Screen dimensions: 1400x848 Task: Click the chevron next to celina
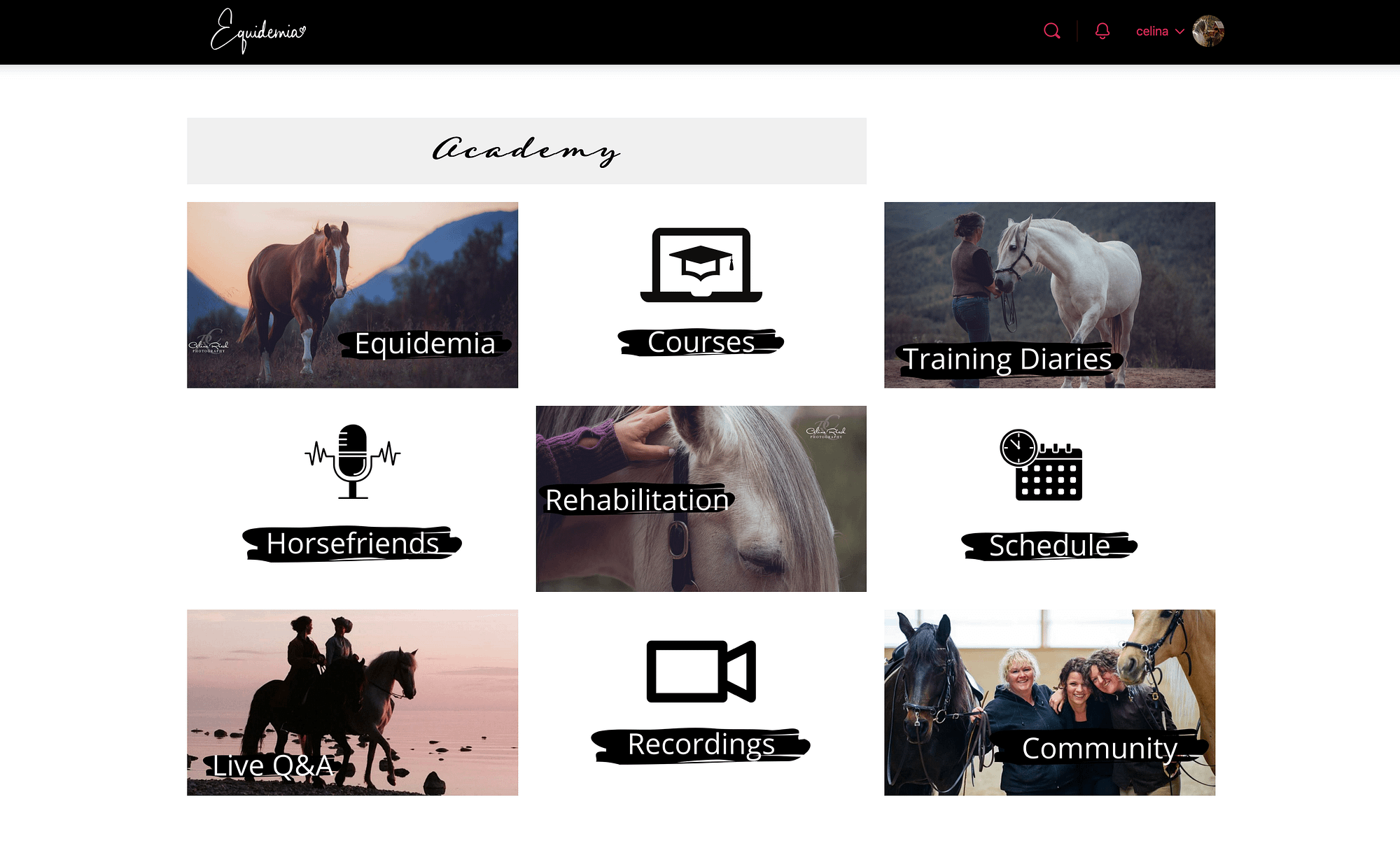1179,31
